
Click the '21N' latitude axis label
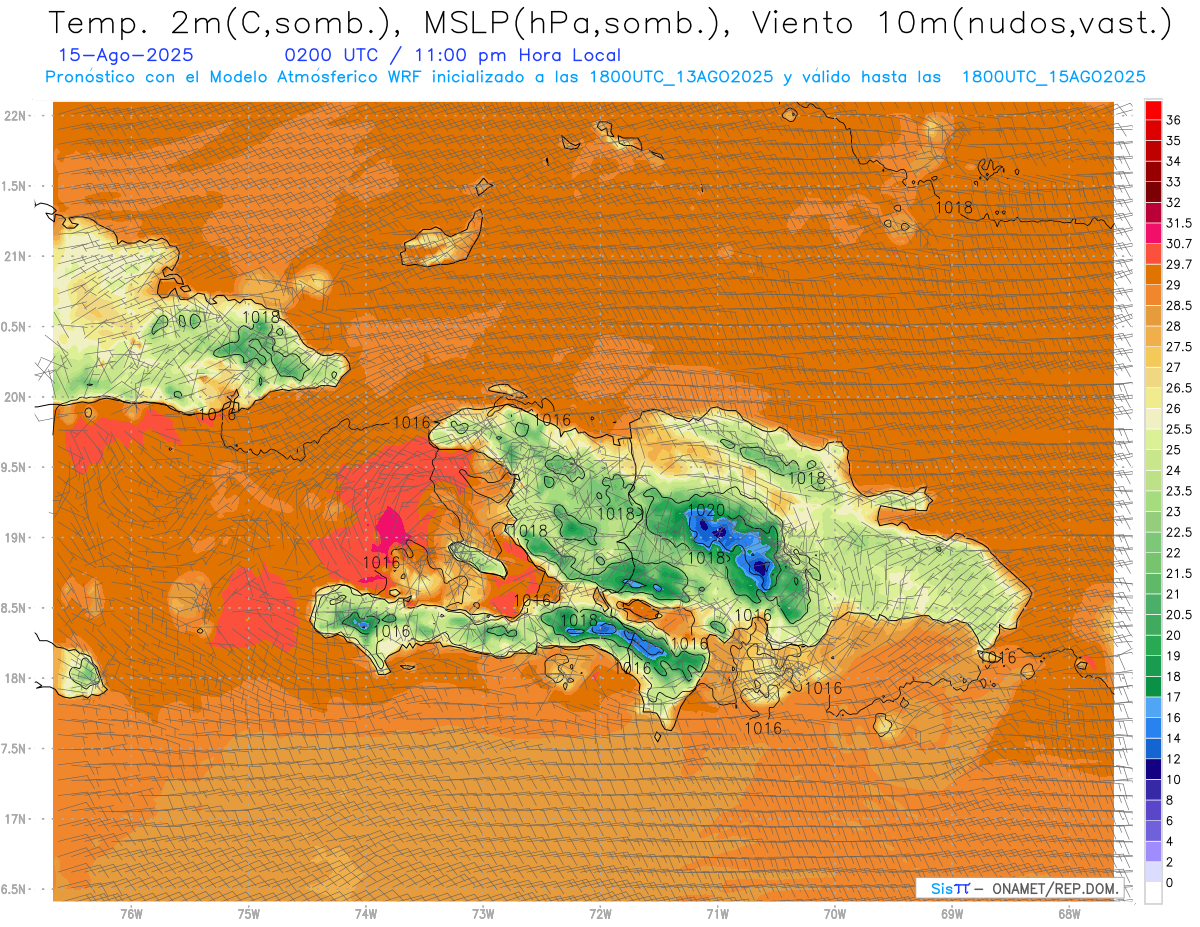click(15, 257)
